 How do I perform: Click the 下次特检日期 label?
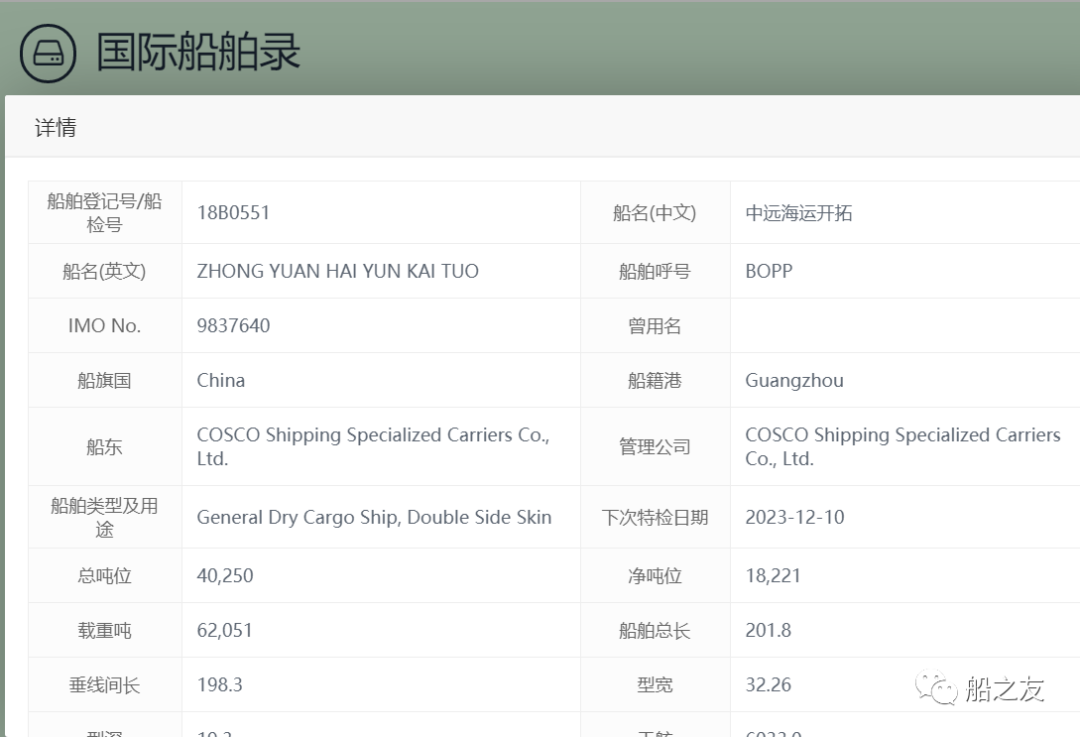[654, 517]
